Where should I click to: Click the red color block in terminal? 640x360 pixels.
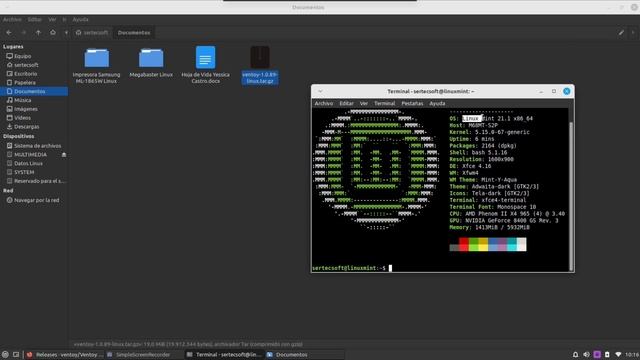pos(464,244)
